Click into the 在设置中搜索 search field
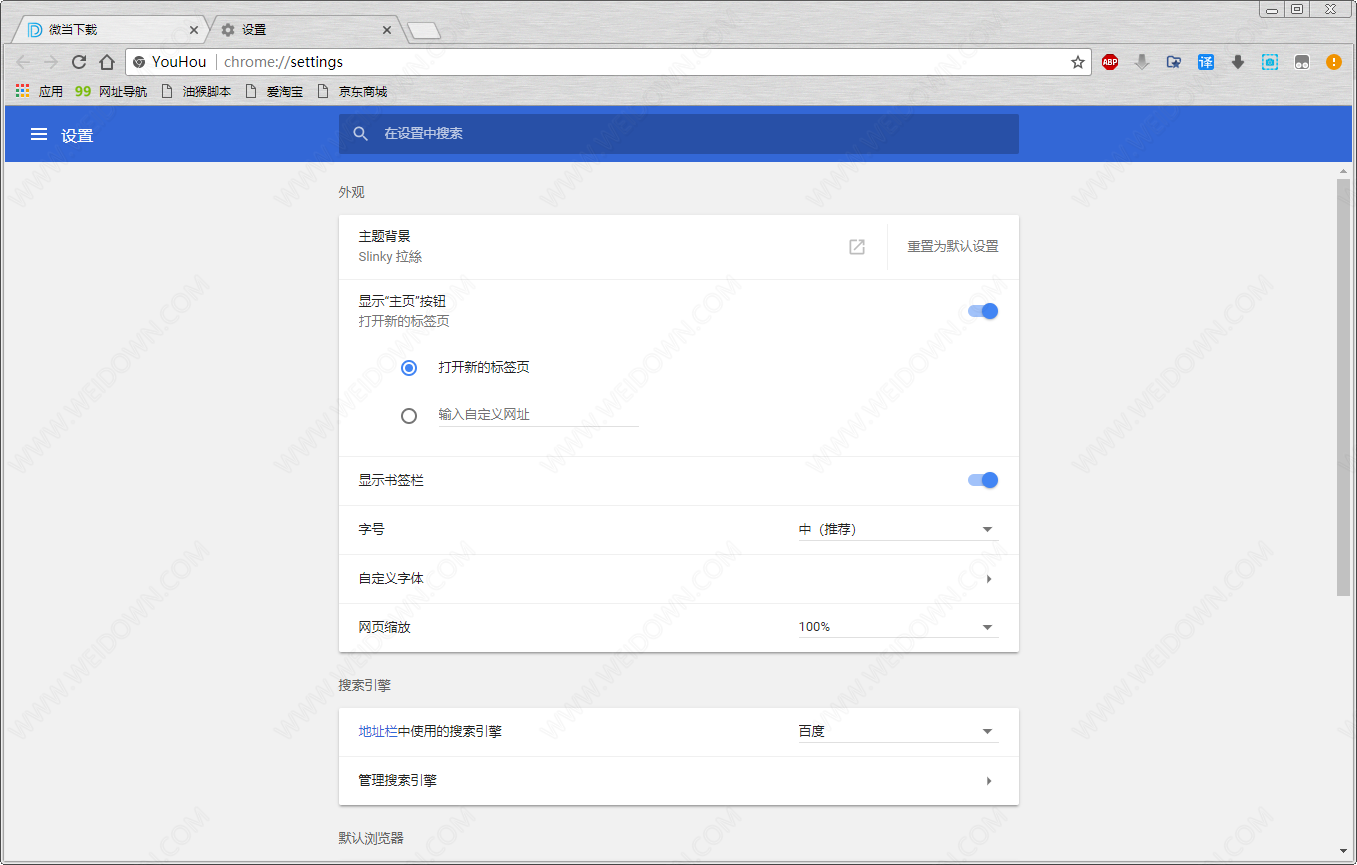The image size is (1357, 865). 679,133
